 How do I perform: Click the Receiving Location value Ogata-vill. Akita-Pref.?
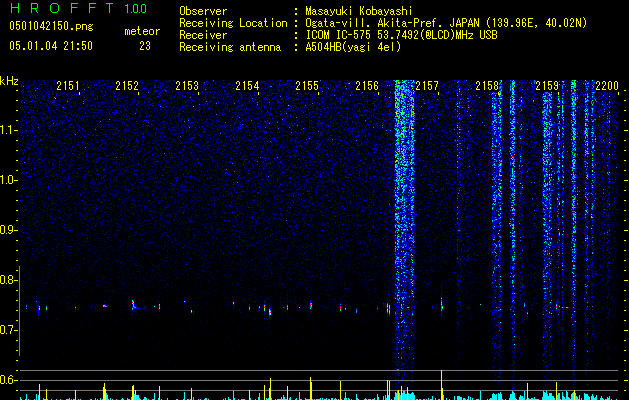[373, 23]
